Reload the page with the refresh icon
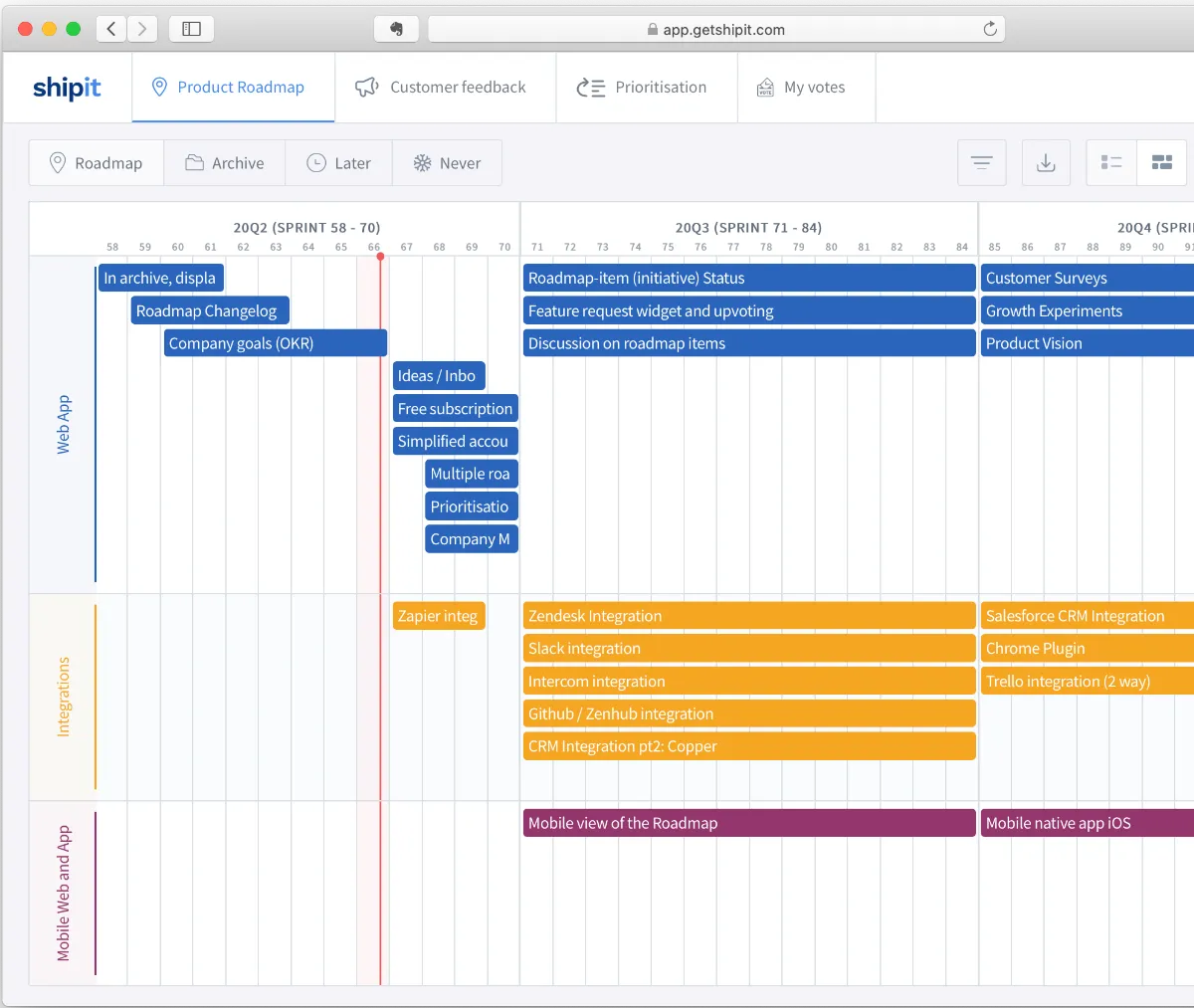Viewport: 1194px width, 1008px height. tap(990, 28)
